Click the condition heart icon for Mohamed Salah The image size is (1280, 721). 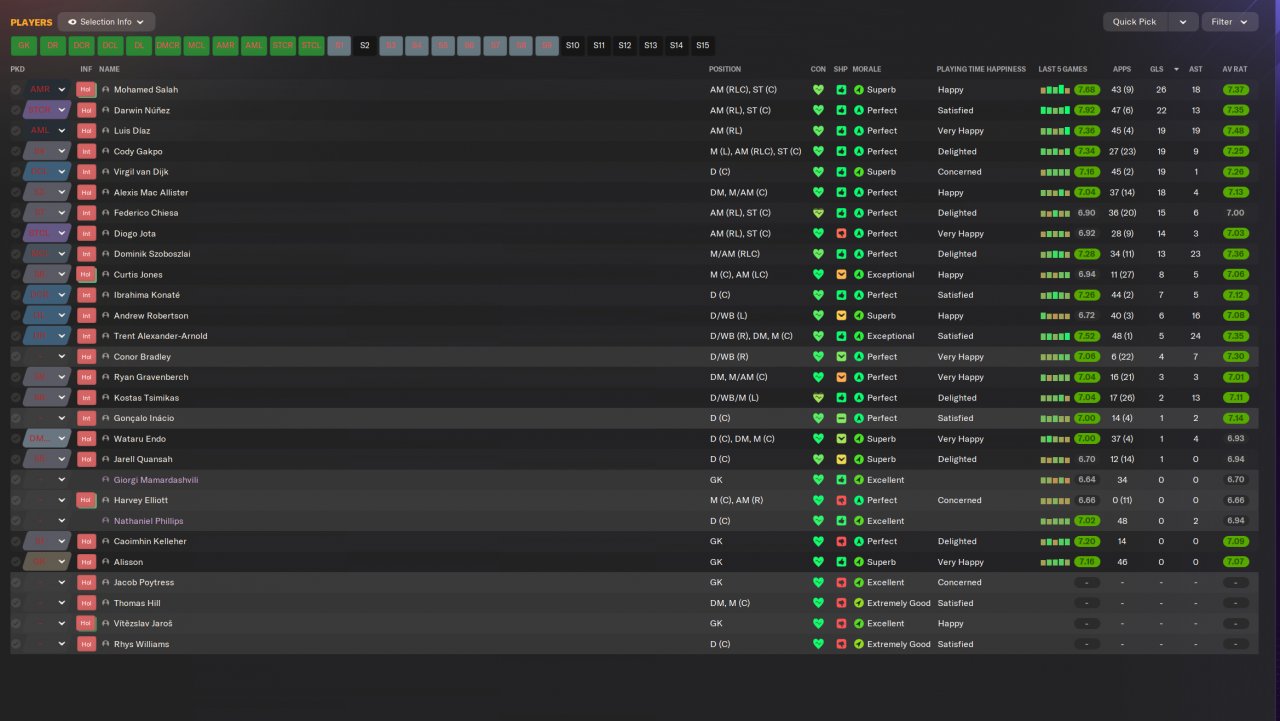[x=818, y=90]
